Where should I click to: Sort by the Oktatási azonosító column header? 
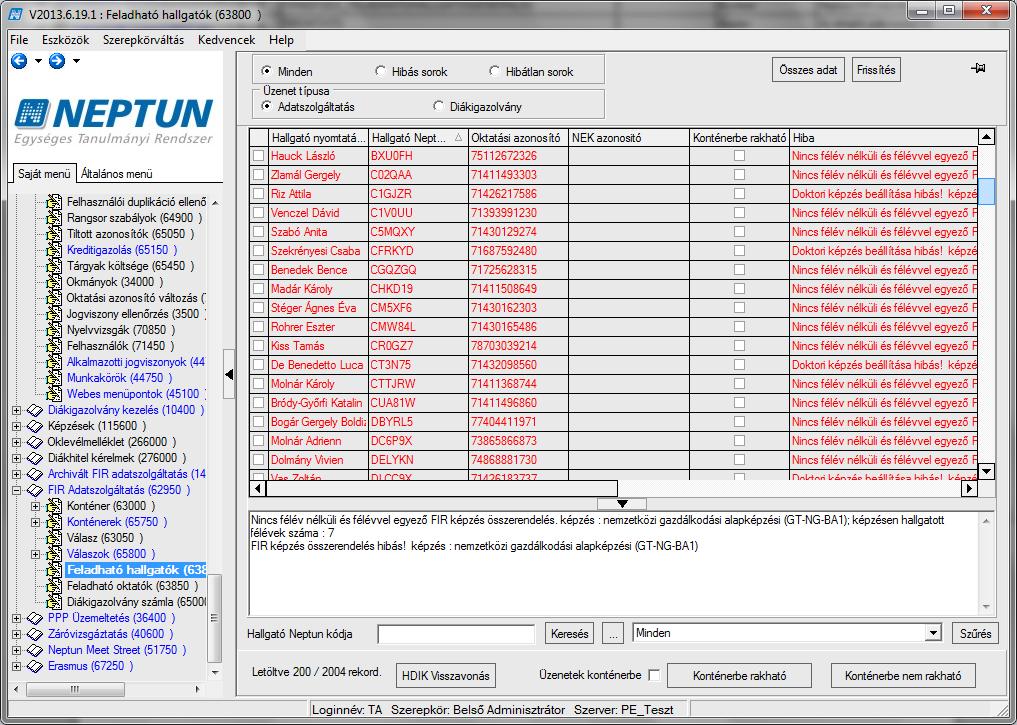coord(518,137)
